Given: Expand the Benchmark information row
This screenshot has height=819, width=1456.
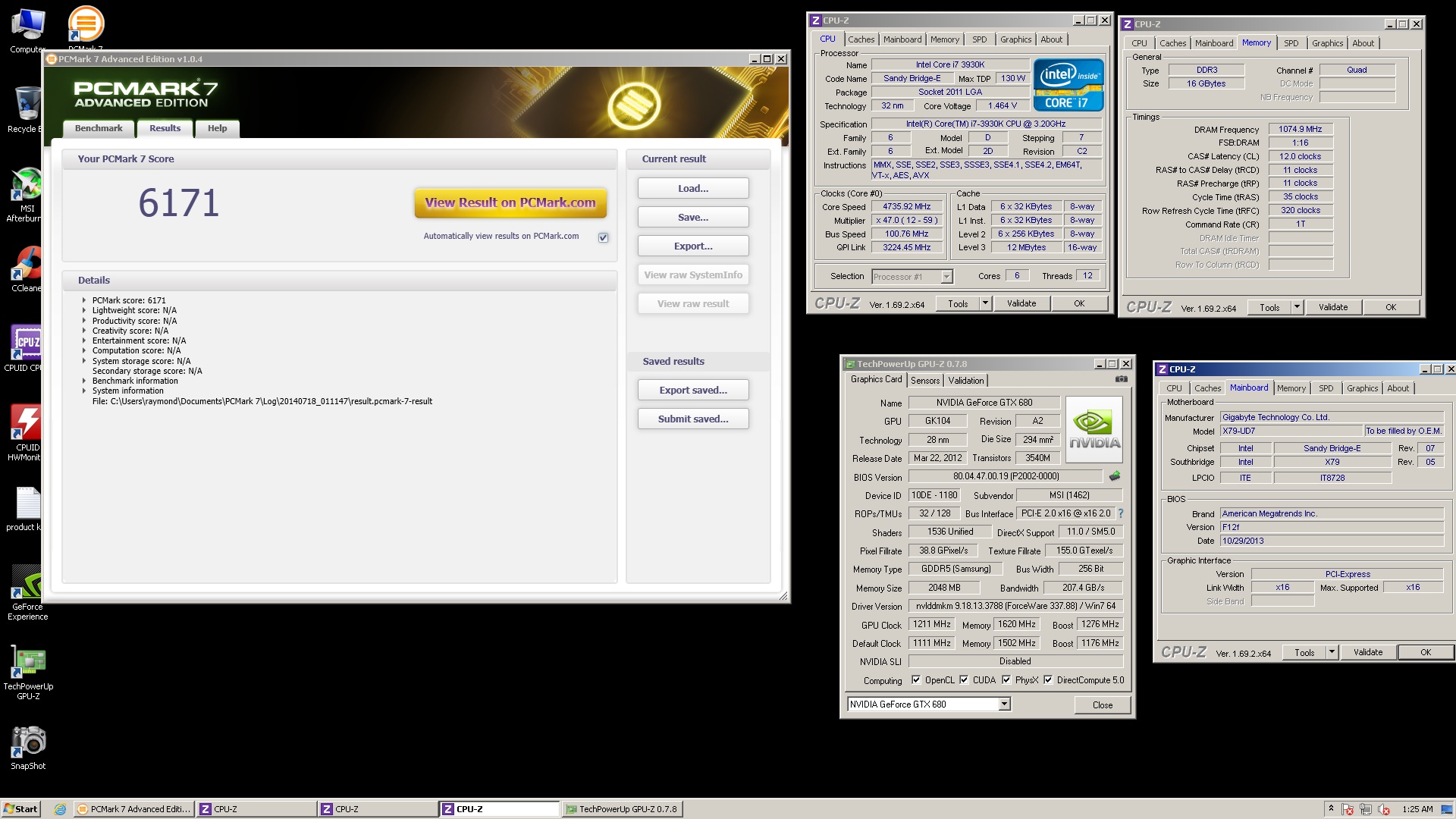Looking at the screenshot, I should pyautogui.click(x=84, y=381).
